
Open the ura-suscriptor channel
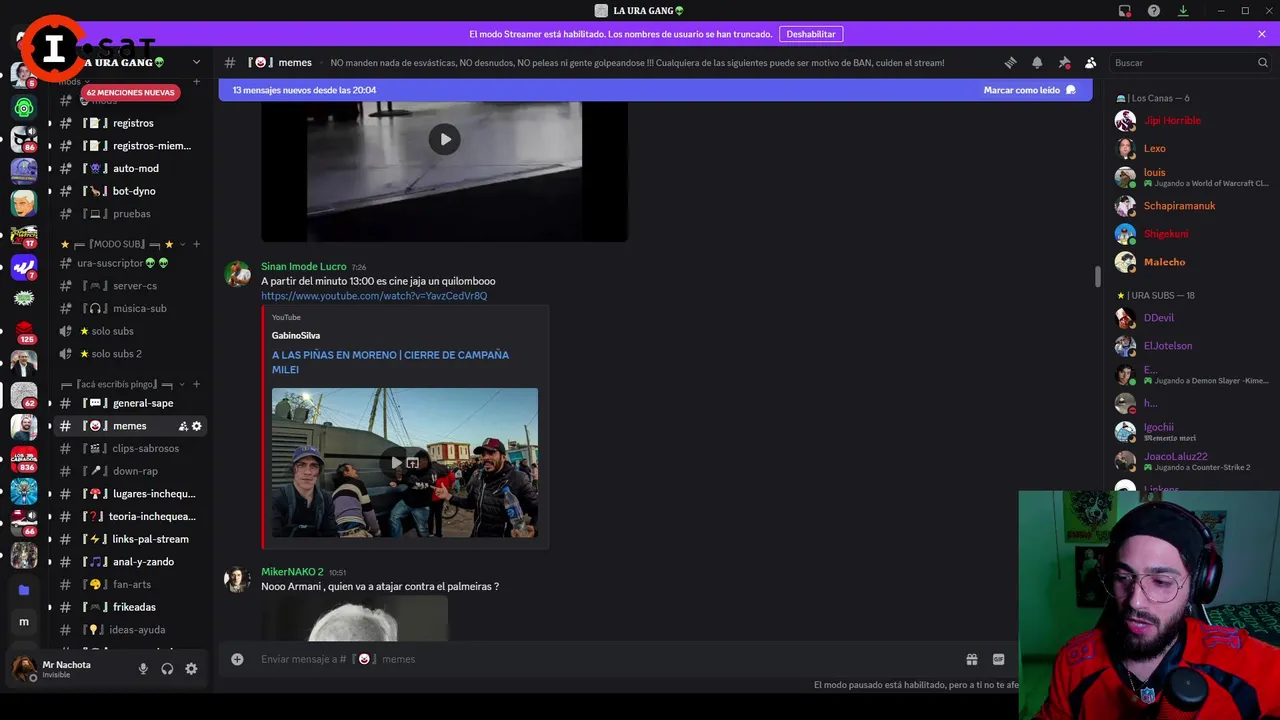coord(130,263)
